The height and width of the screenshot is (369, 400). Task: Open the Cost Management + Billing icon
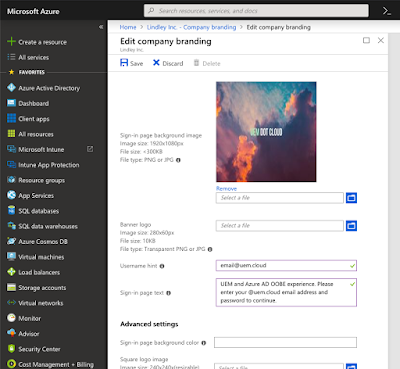pos(11,364)
